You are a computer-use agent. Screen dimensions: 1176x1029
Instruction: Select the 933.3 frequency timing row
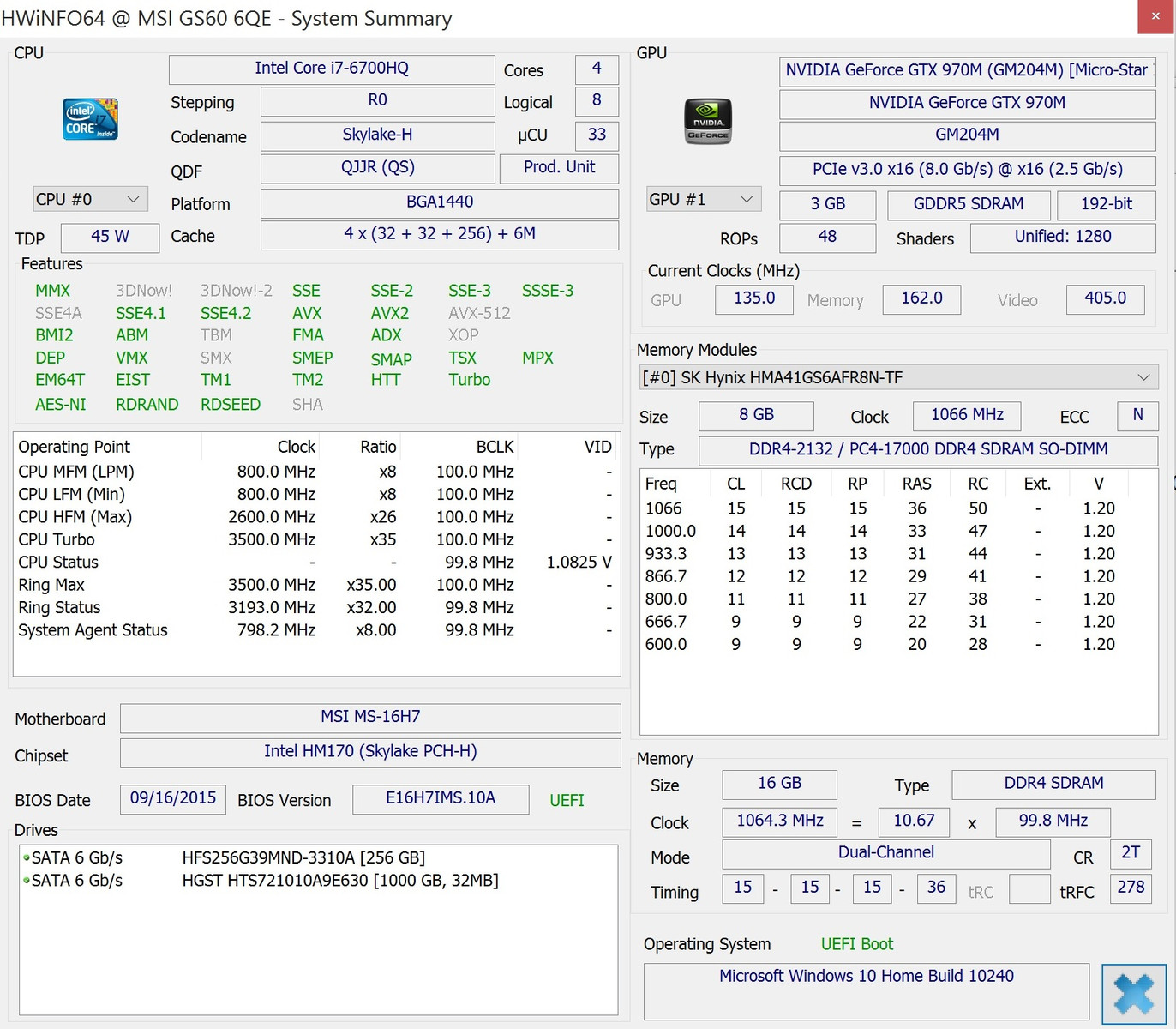tap(897, 554)
